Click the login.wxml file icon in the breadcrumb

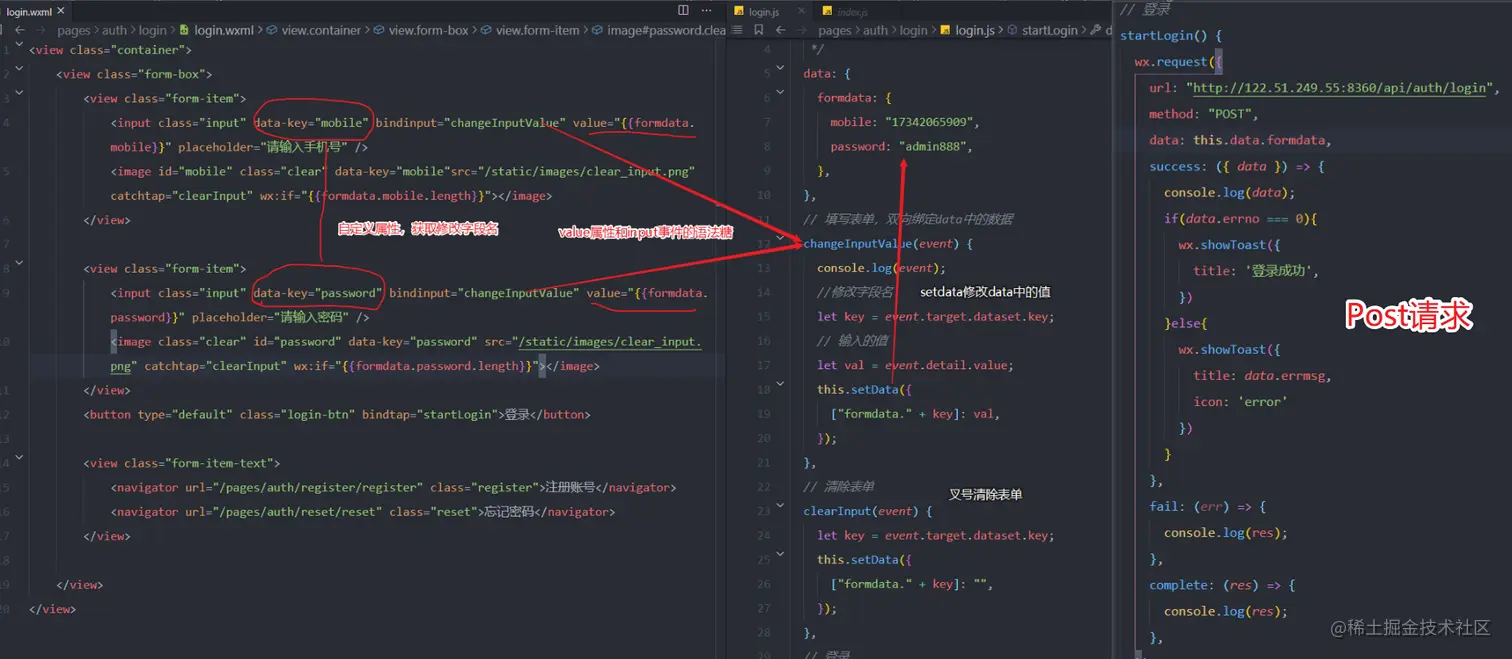[x=184, y=30]
